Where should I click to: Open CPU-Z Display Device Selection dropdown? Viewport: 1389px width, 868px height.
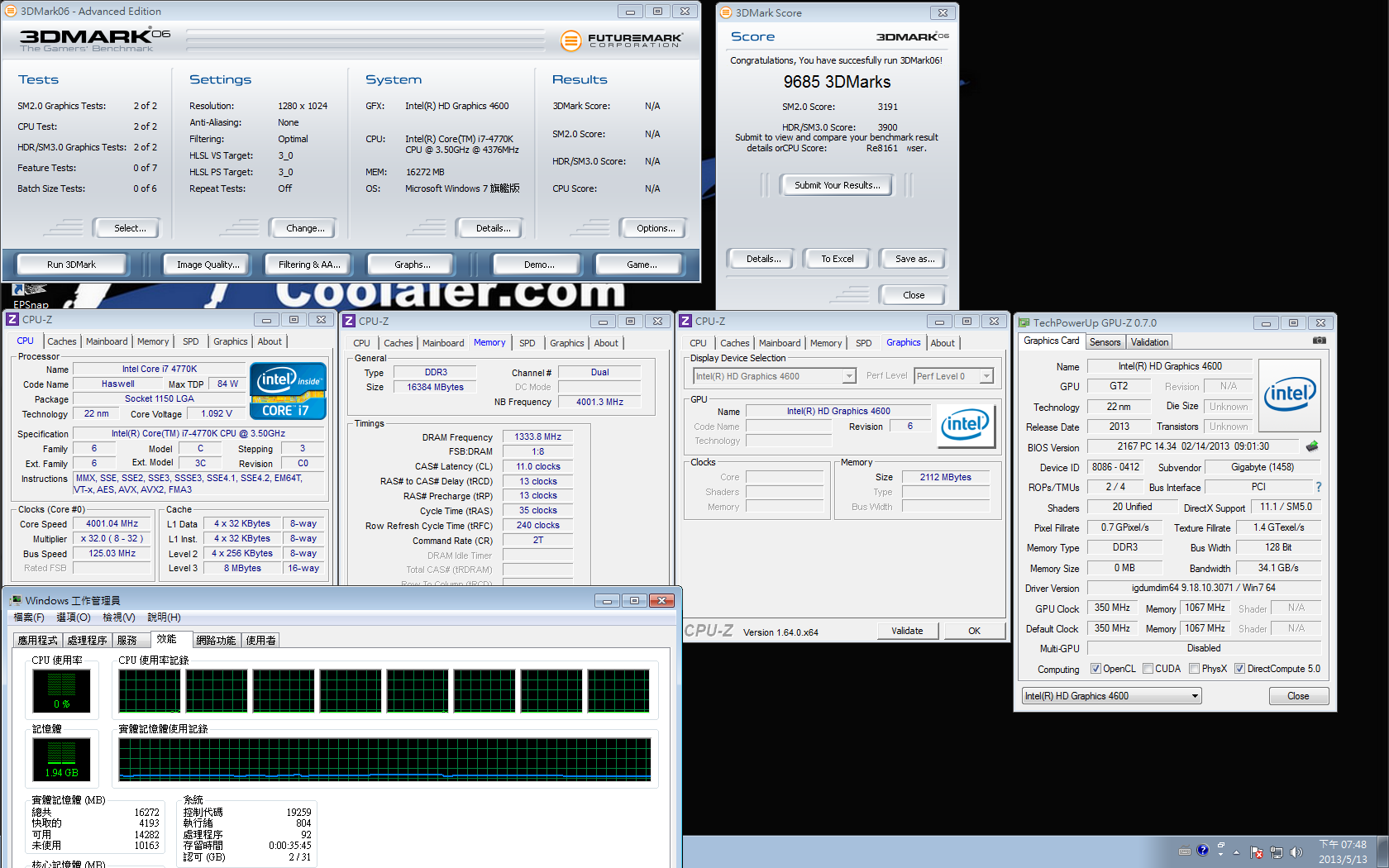pos(774,376)
